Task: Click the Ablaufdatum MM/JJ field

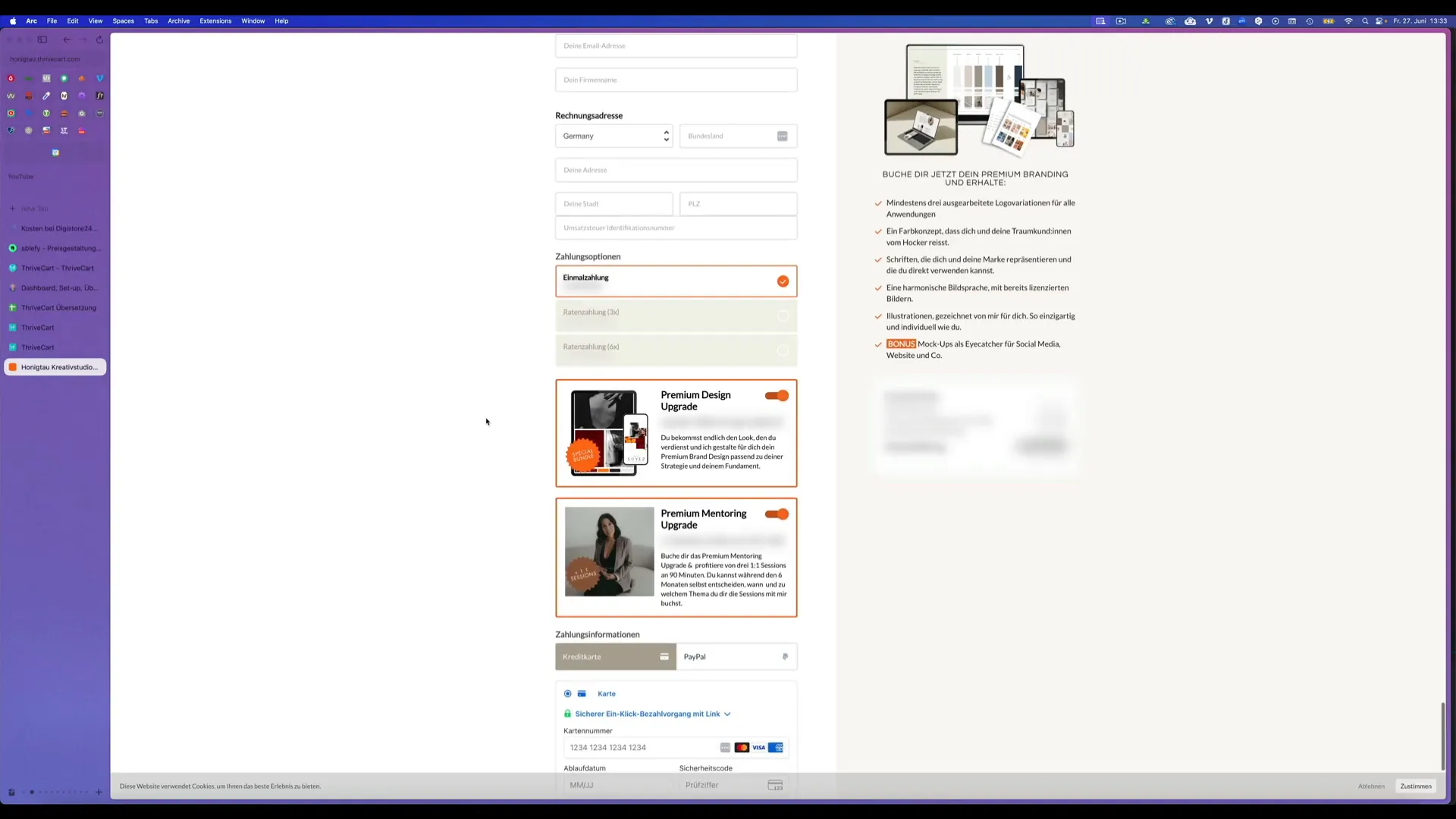Action: 617,786
